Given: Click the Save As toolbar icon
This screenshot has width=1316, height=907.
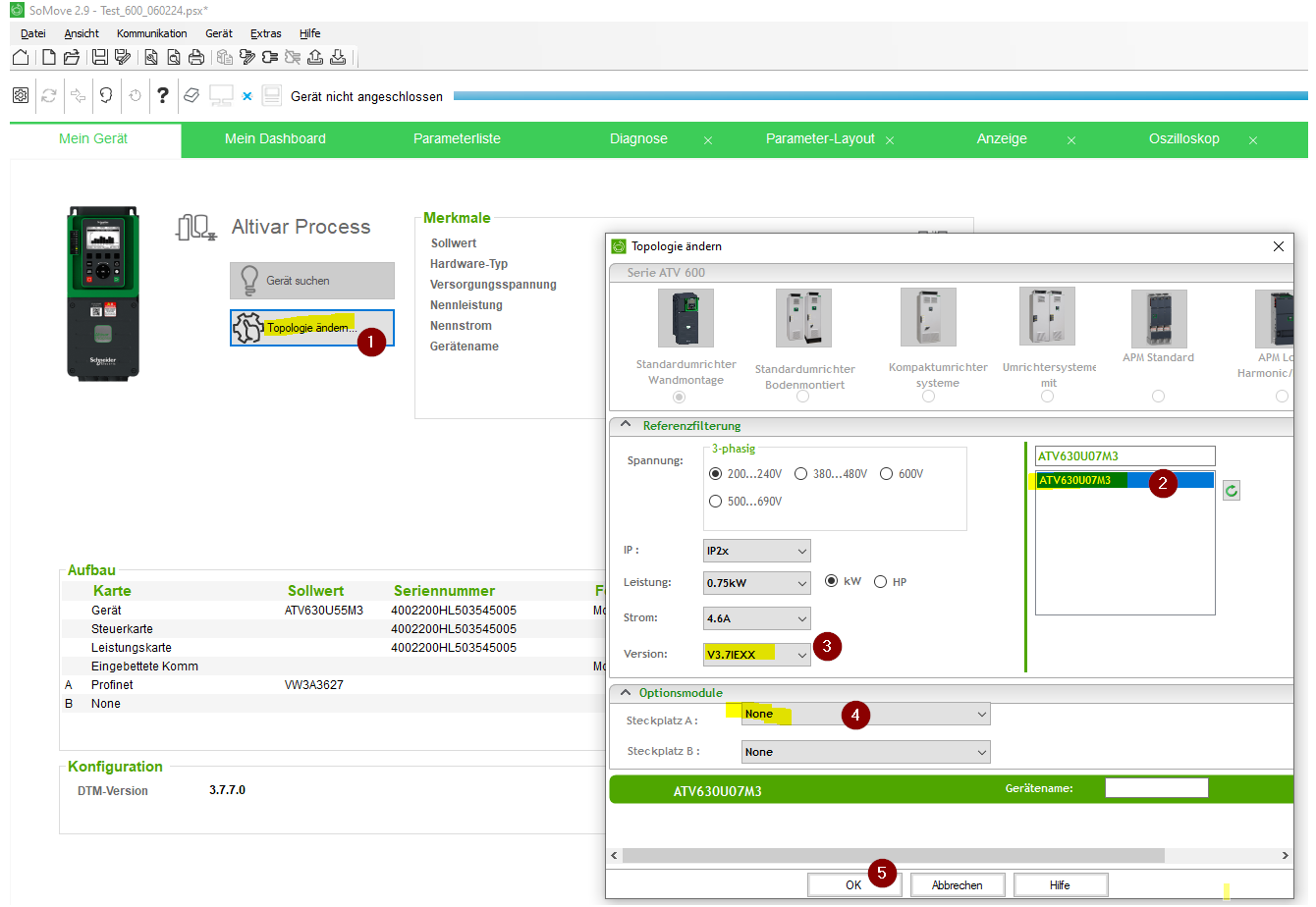Looking at the screenshot, I should tap(123, 58).
